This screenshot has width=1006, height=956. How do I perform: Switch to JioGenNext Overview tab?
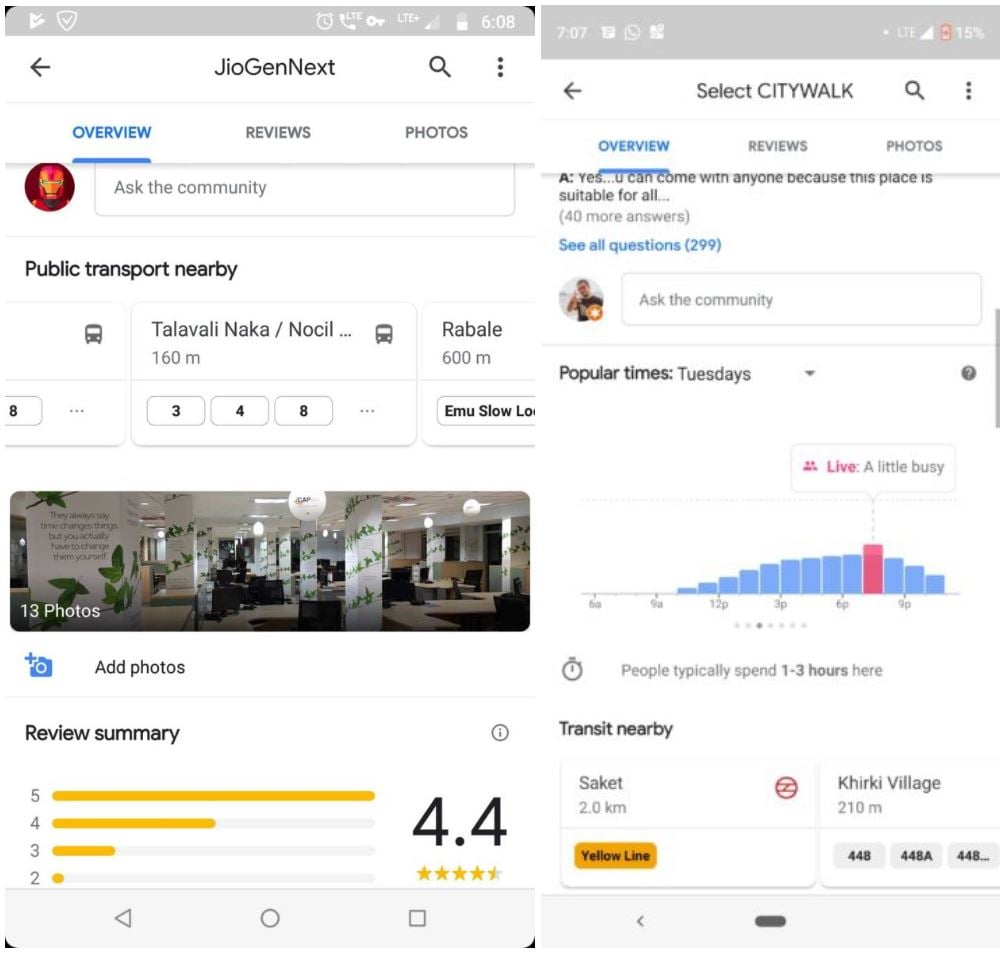[x=112, y=133]
